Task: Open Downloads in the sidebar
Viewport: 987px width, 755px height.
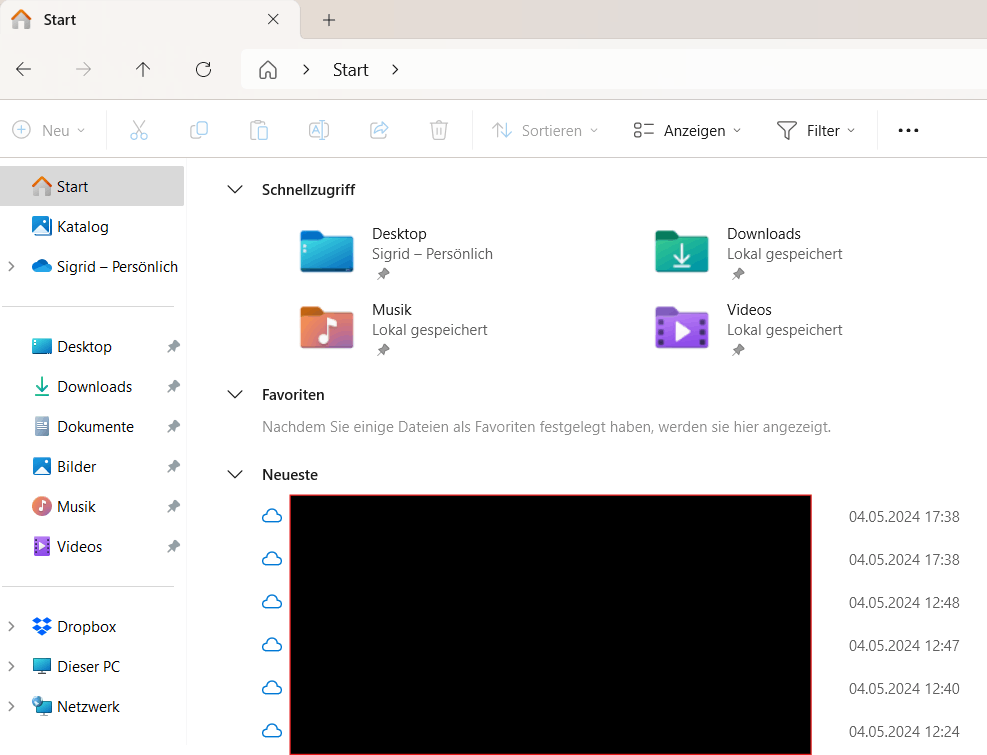Action: [94, 387]
